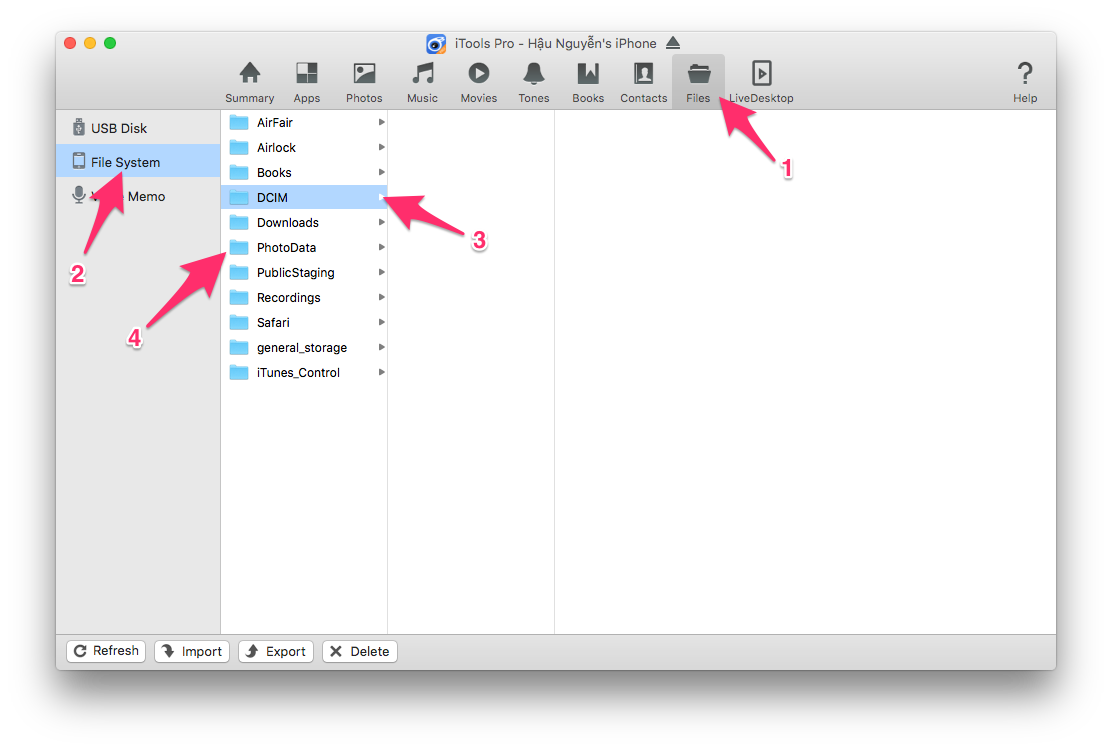Switch to the Books section

point(587,80)
